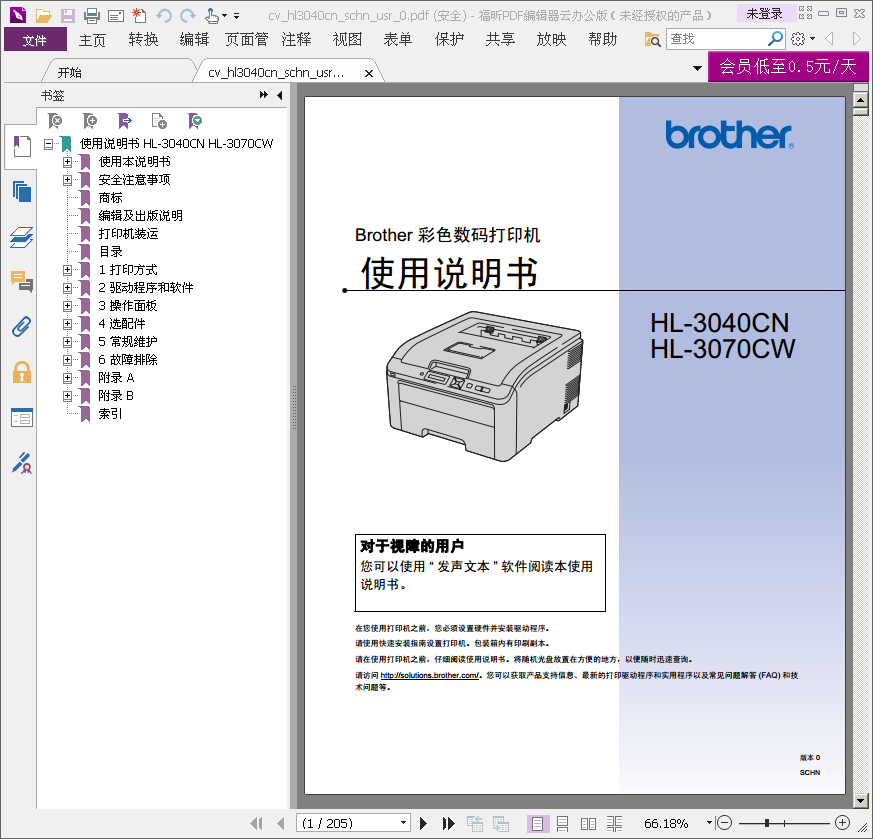The image size is (873, 839).
Task: Select the 目录 bookmark
Action: 110,252
